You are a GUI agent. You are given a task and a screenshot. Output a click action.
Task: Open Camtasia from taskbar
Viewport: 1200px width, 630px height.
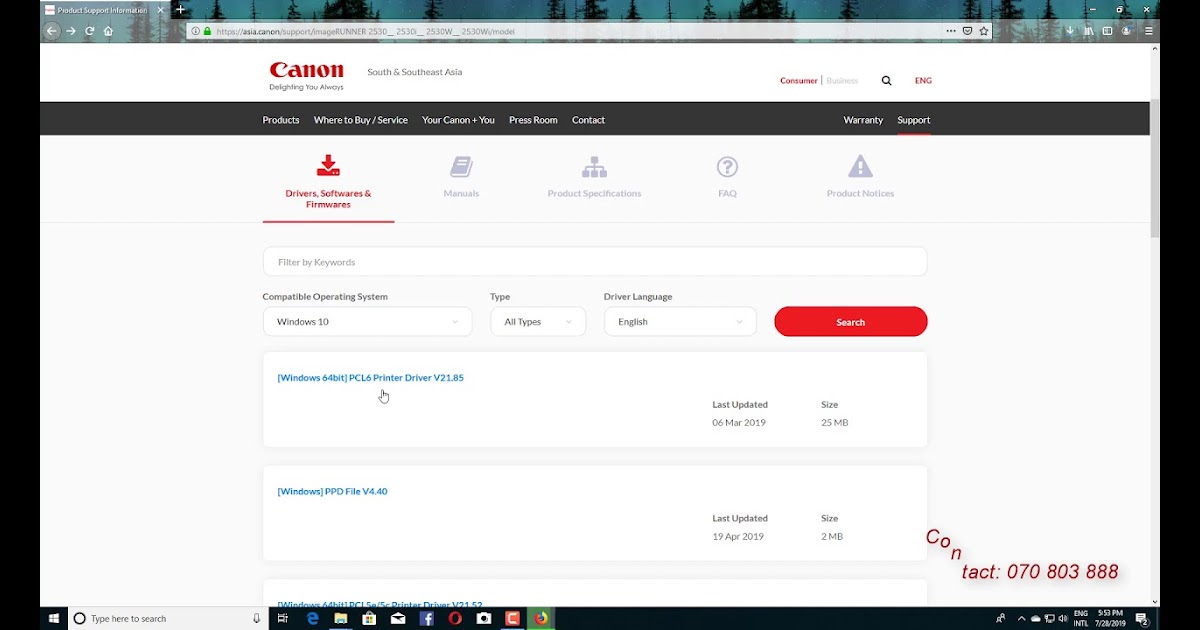click(513, 619)
